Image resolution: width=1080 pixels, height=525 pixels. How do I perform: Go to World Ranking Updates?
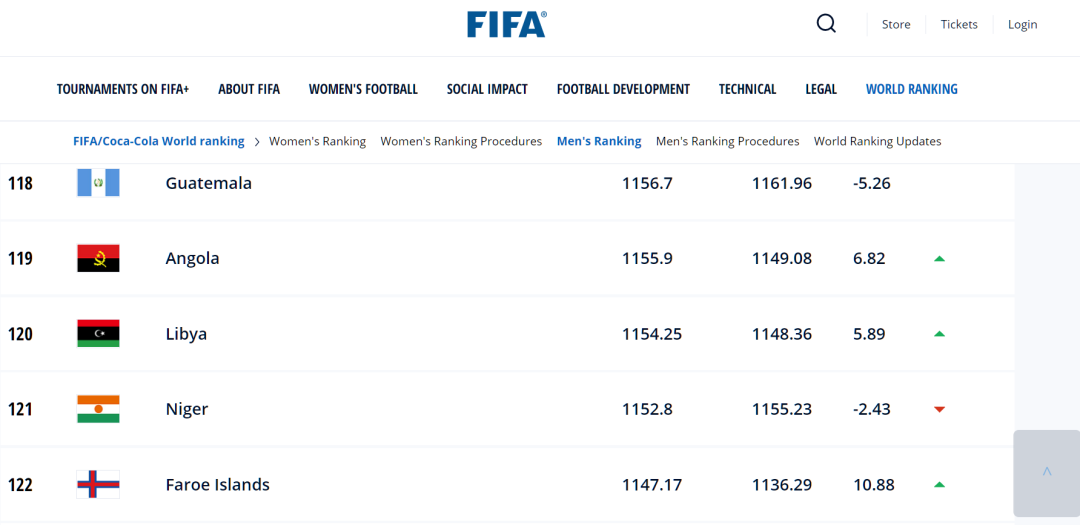click(x=878, y=141)
